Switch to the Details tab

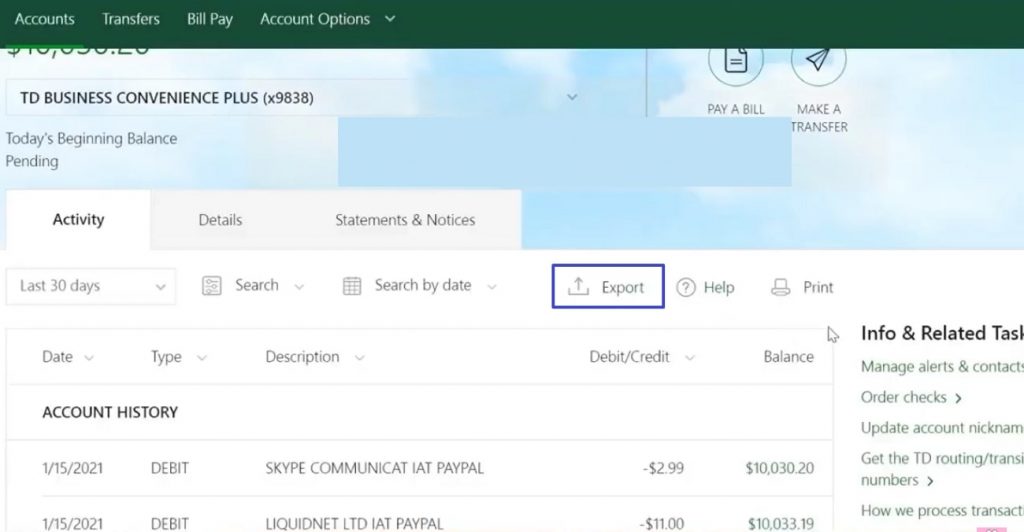[x=220, y=220]
